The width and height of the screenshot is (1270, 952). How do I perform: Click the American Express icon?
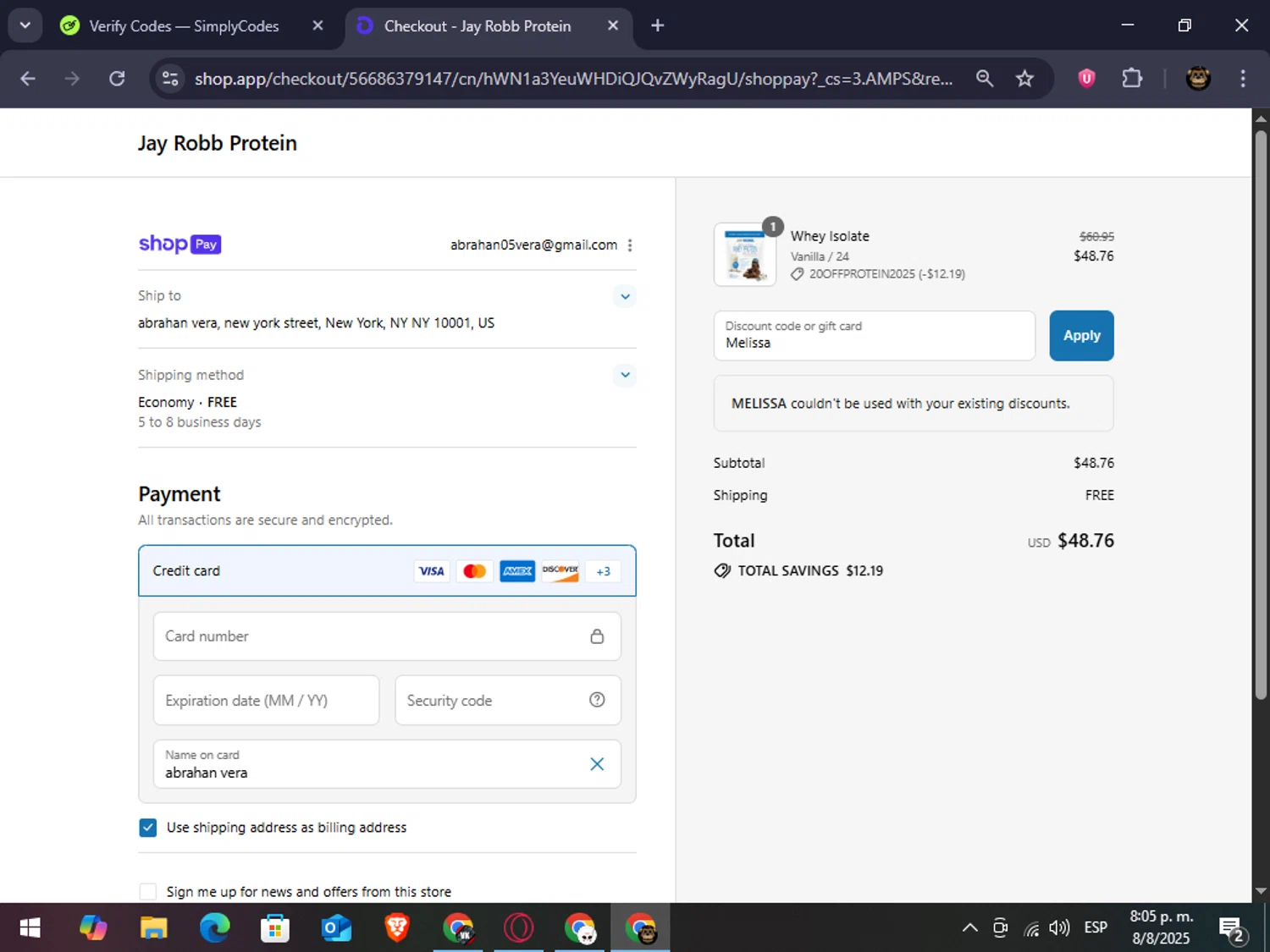coord(517,571)
